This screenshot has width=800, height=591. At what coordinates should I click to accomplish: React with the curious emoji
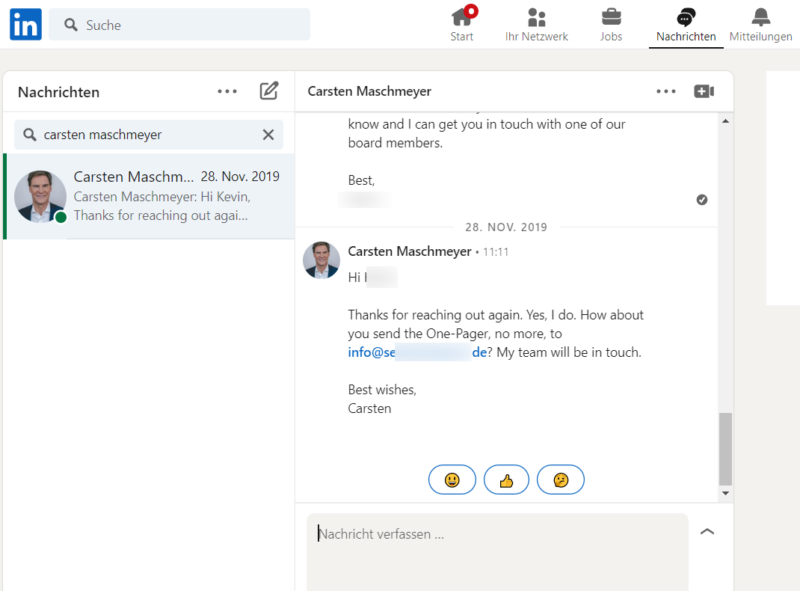pyautogui.click(x=560, y=479)
